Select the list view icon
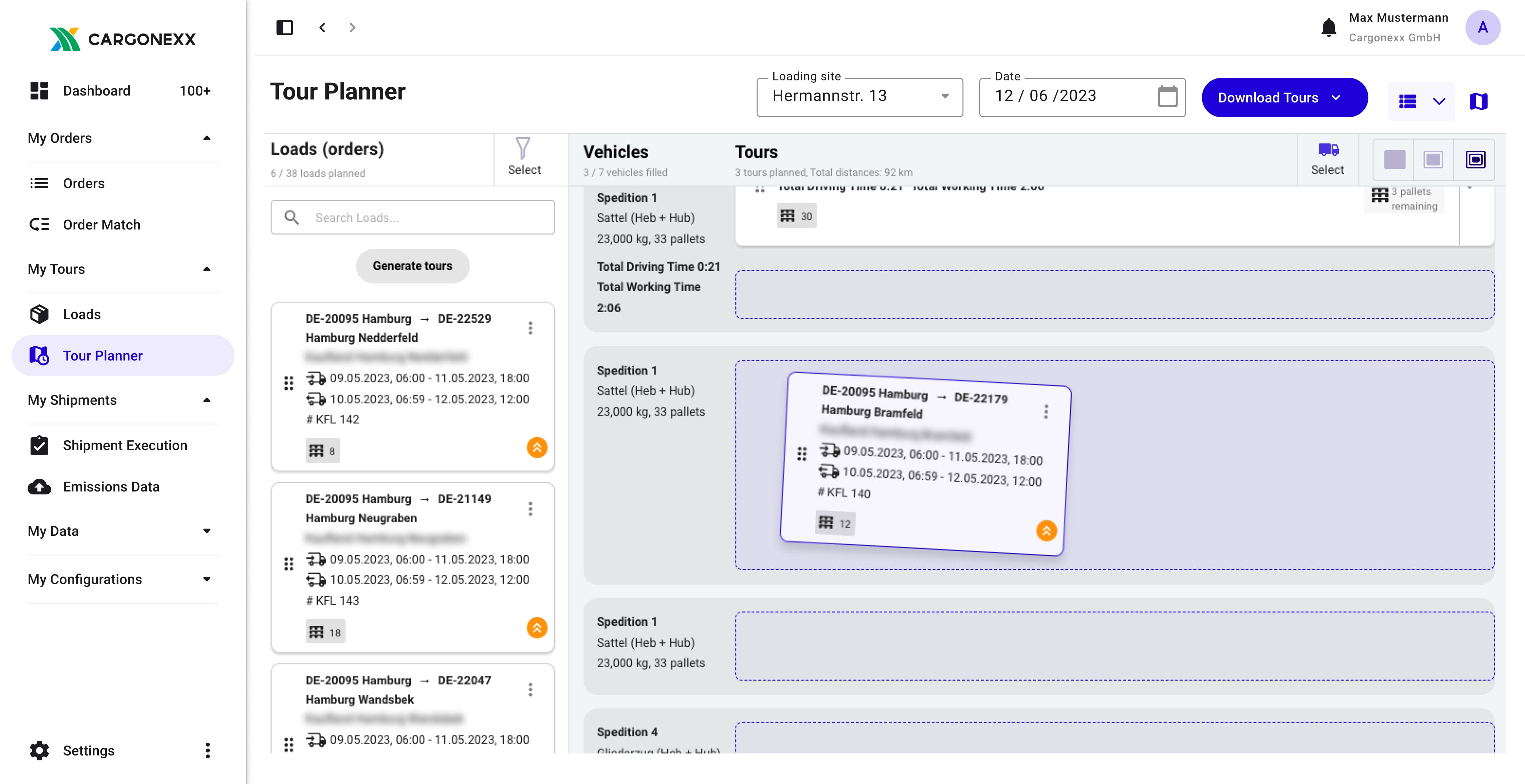This screenshot has height=784, width=1525. click(x=1407, y=102)
